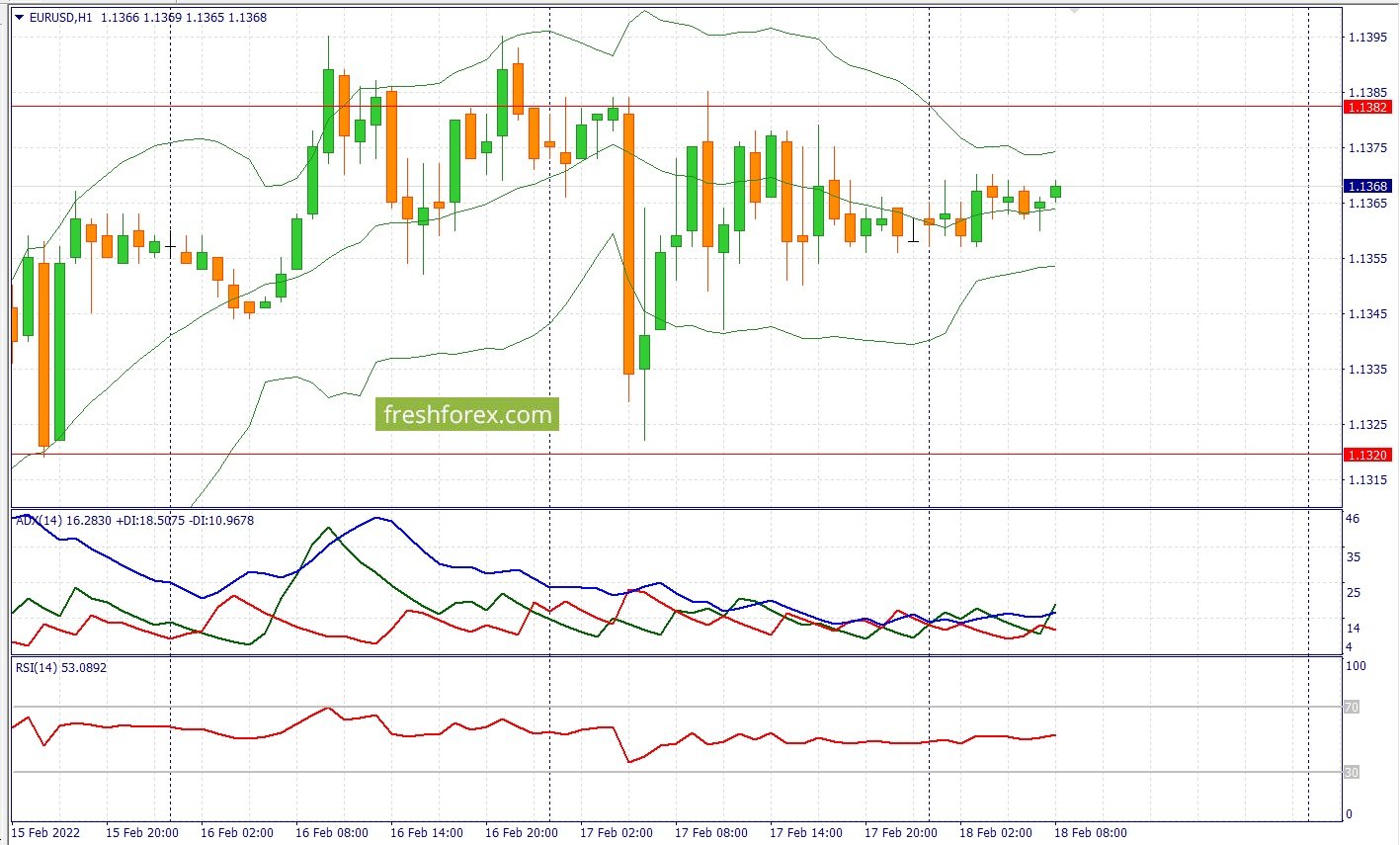Click the RSI scale value 100

click(1356, 665)
